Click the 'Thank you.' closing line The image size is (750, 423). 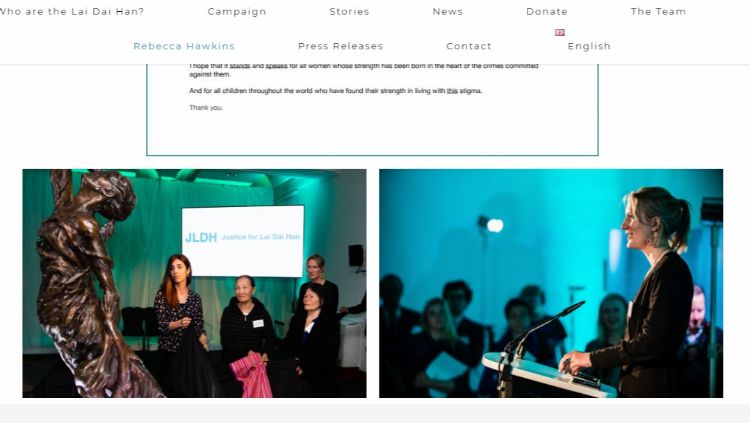click(206, 108)
